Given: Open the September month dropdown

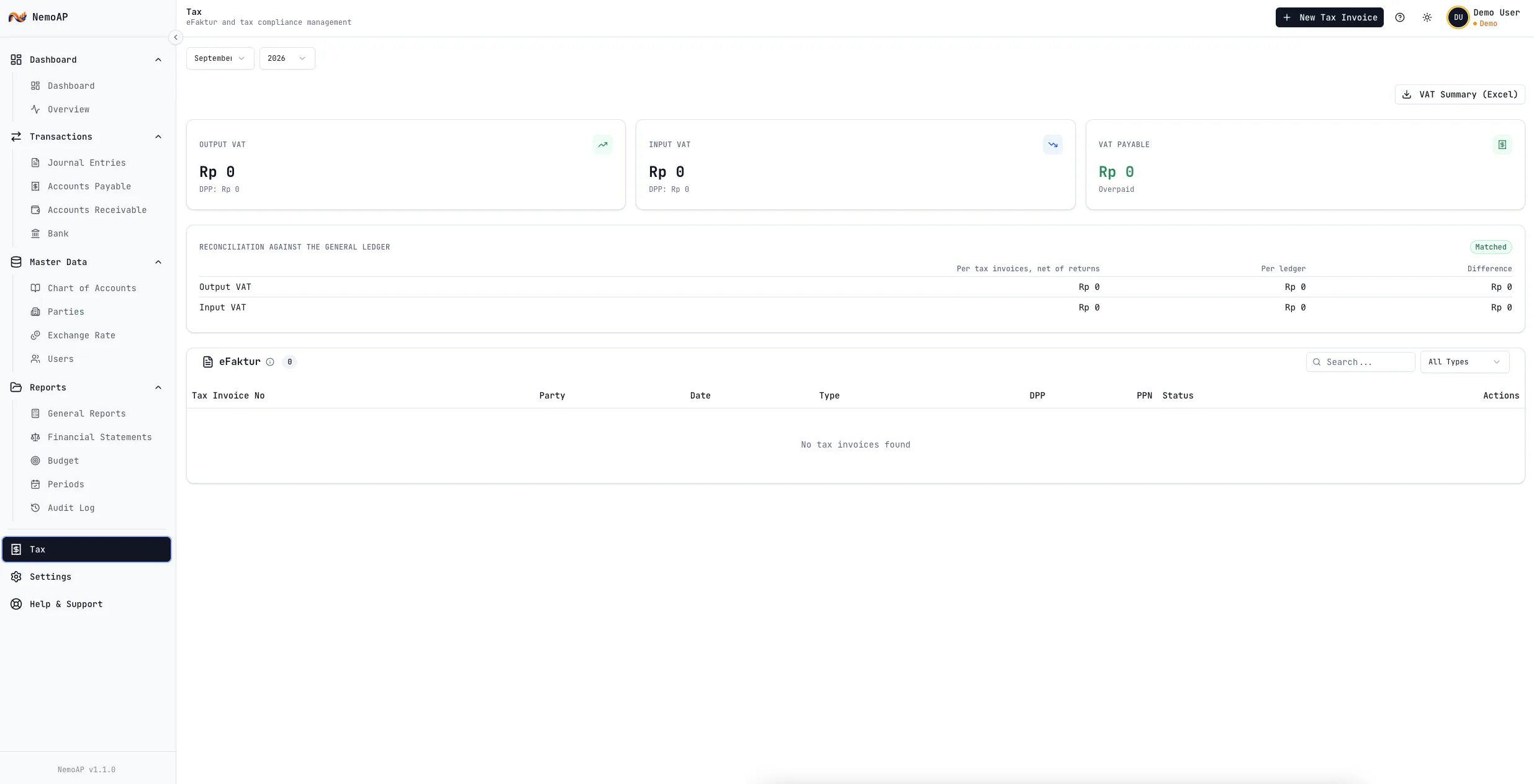Looking at the screenshot, I should (220, 58).
